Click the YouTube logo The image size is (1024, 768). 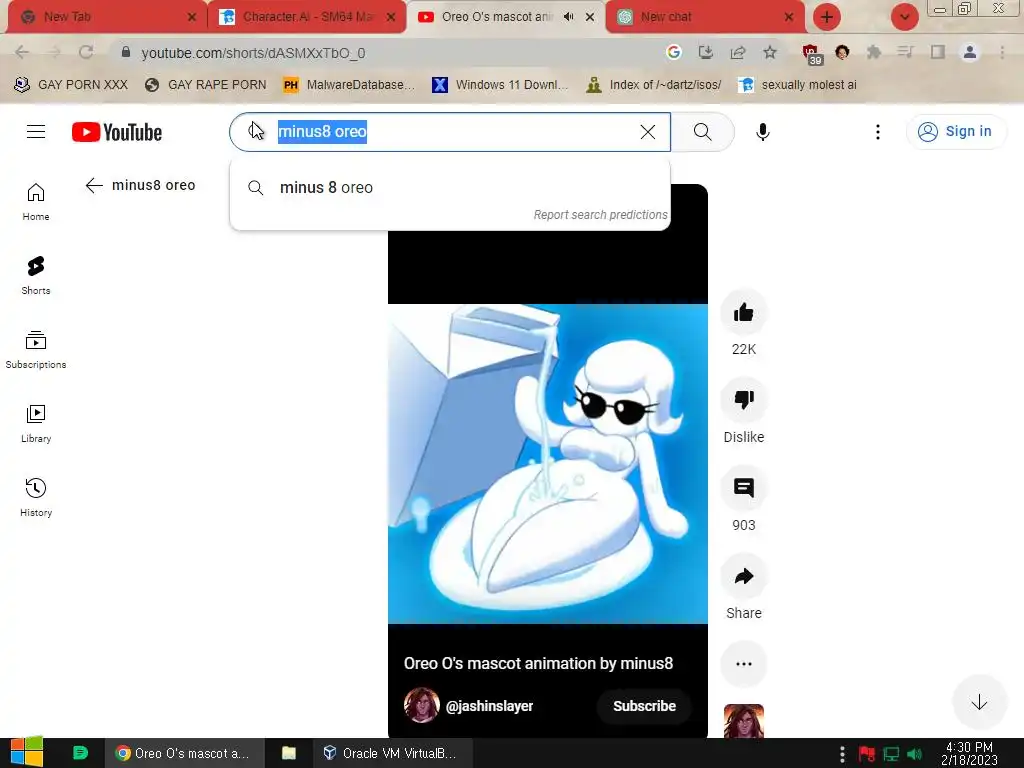(x=117, y=132)
